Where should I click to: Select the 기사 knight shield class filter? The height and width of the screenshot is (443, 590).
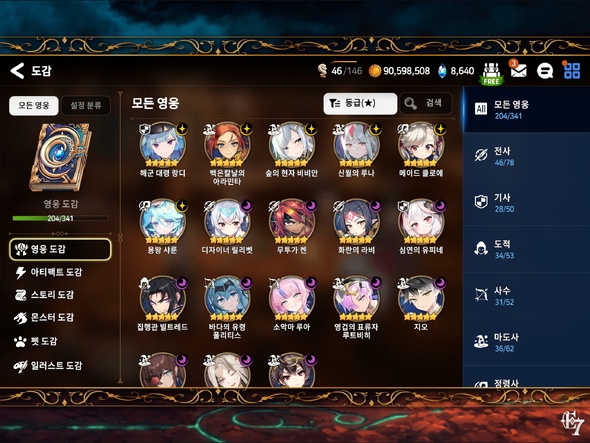tap(527, 202)
